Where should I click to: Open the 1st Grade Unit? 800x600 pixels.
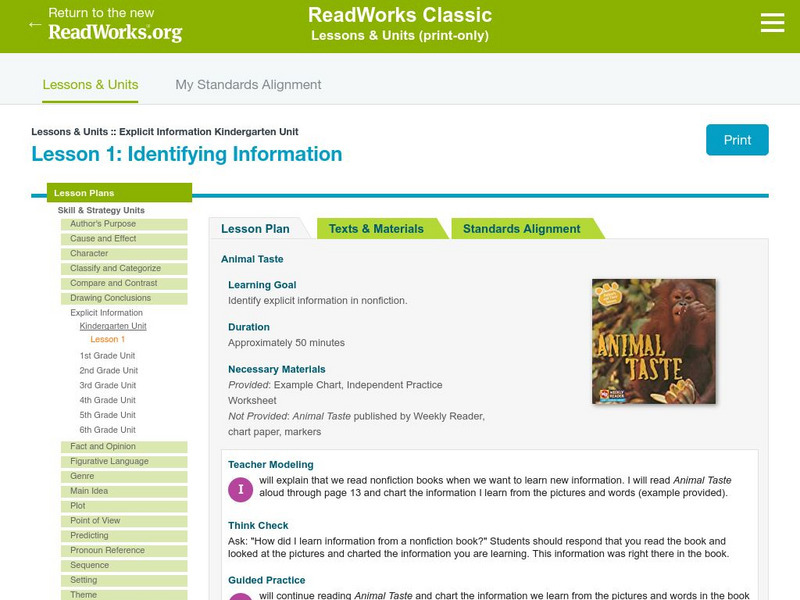107,356
